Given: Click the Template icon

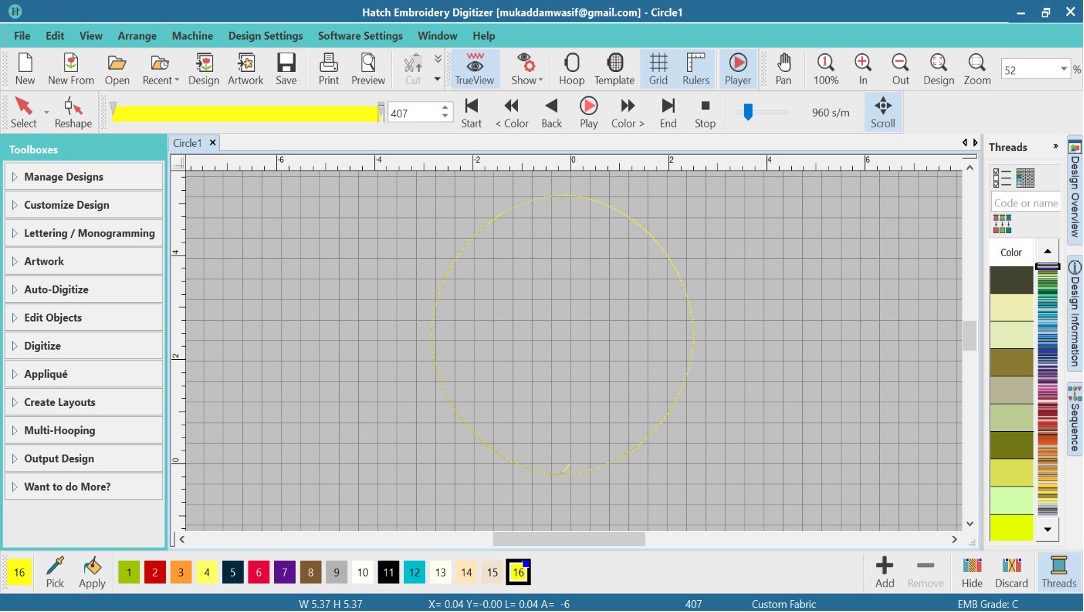Looking at the screenshot, I should tap(614, 68).
